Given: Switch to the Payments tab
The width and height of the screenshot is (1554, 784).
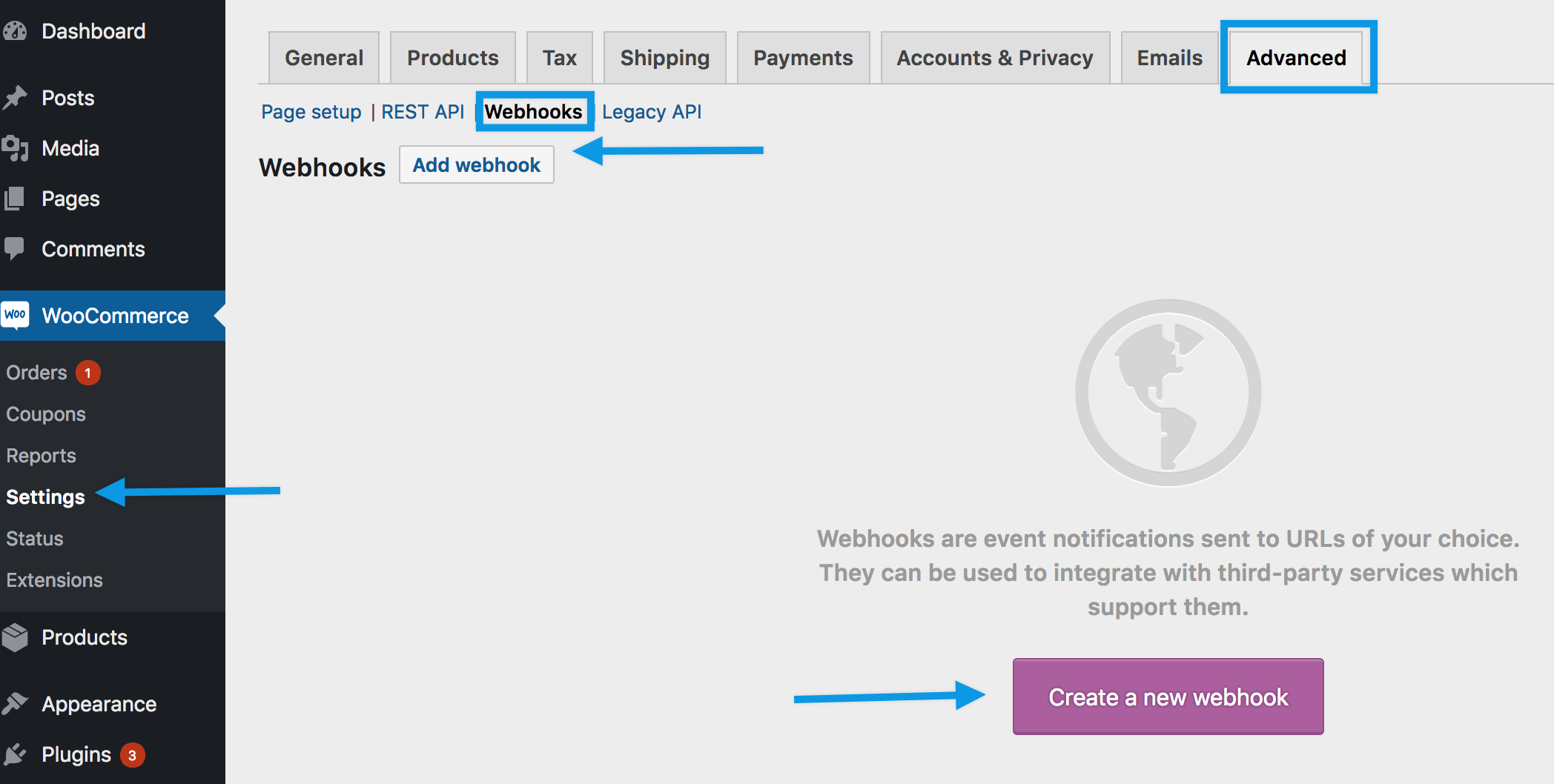Looking at the screenshot, I should coord(803,58).
